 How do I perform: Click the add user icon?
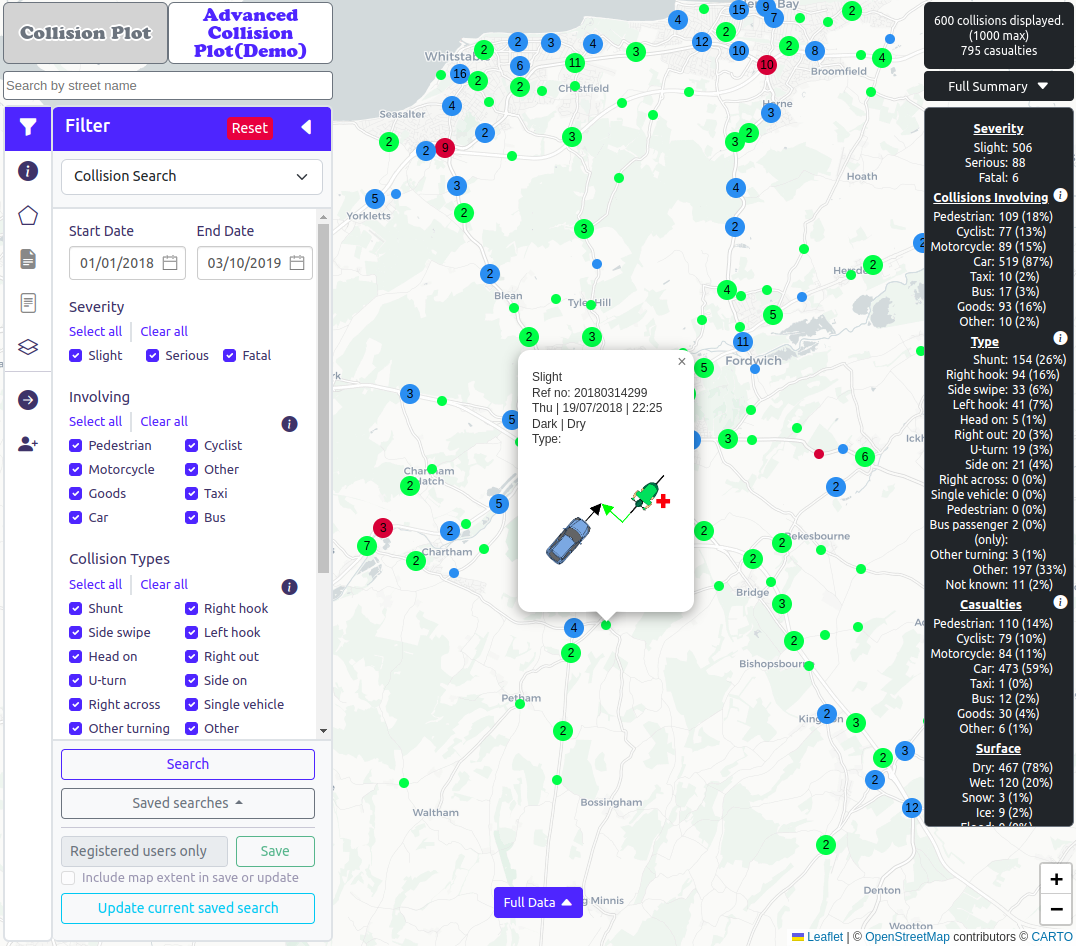pyautogui.click(x=28, y=444)
